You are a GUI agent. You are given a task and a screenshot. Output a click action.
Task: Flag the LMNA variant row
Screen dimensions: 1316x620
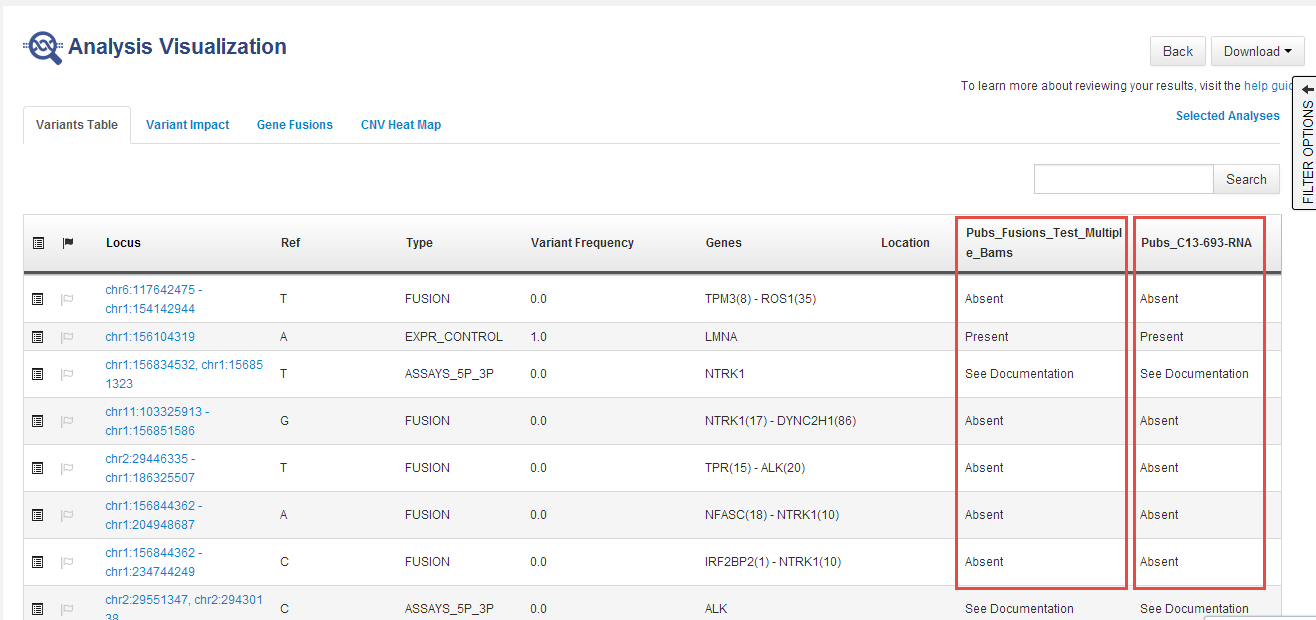[68, 337]
